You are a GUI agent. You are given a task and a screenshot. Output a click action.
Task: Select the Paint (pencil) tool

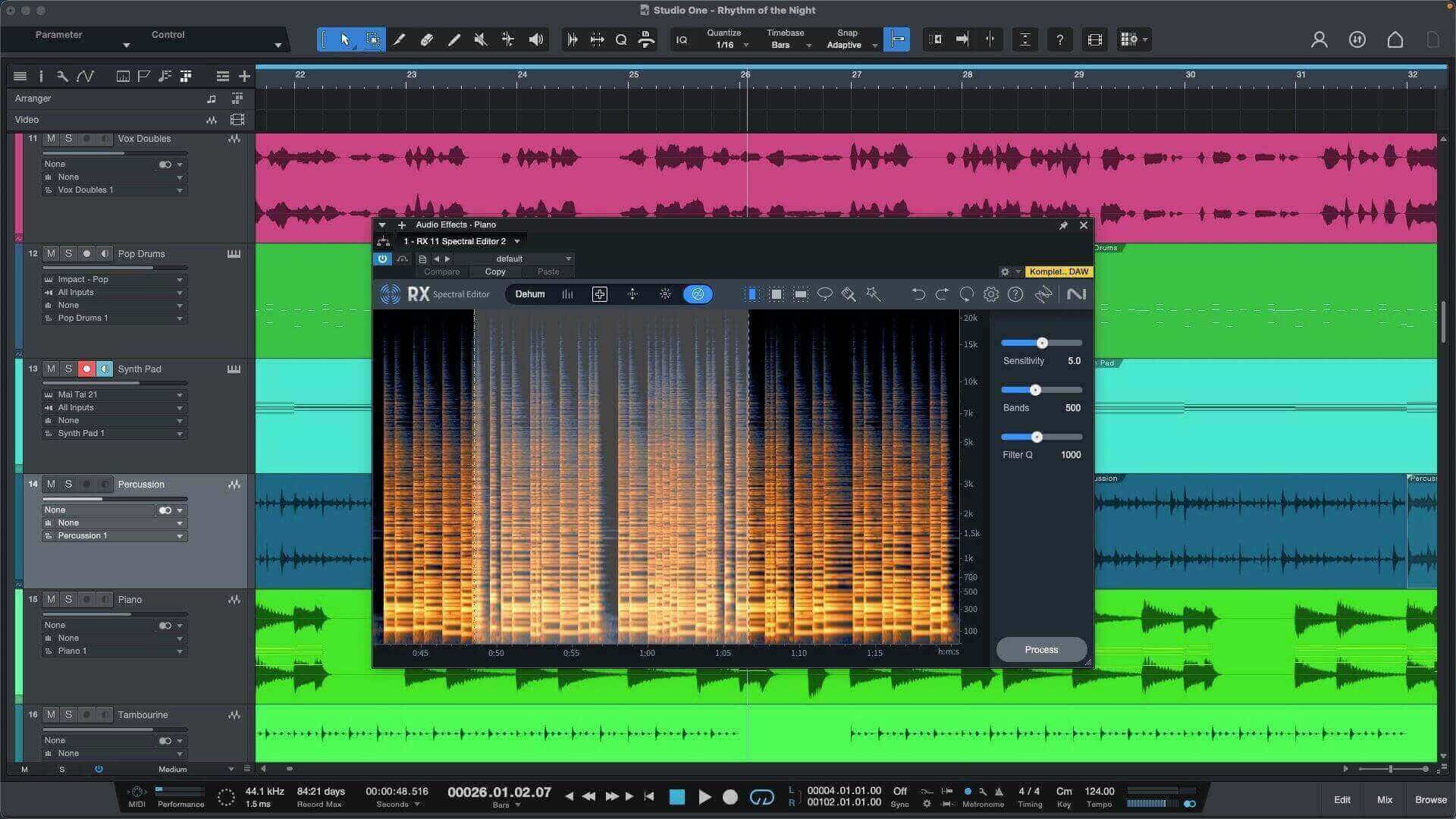(454, 39)
